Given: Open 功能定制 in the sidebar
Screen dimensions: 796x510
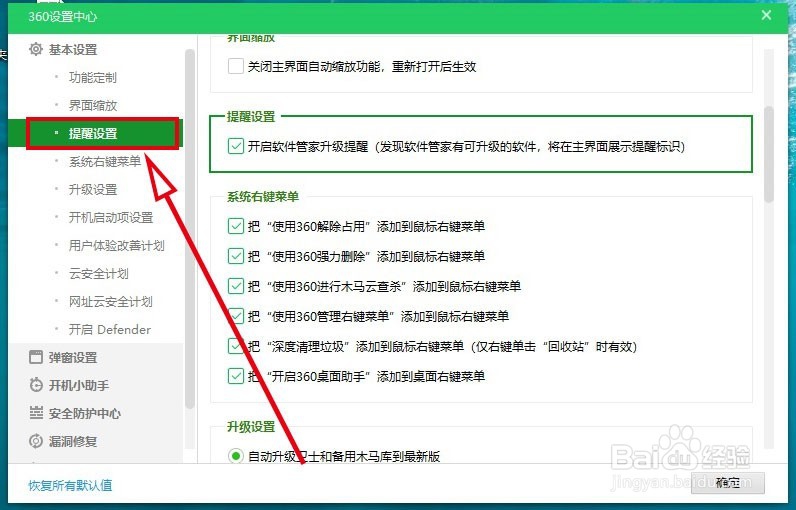Looking at the screenshot, I should tap(92, 78).
